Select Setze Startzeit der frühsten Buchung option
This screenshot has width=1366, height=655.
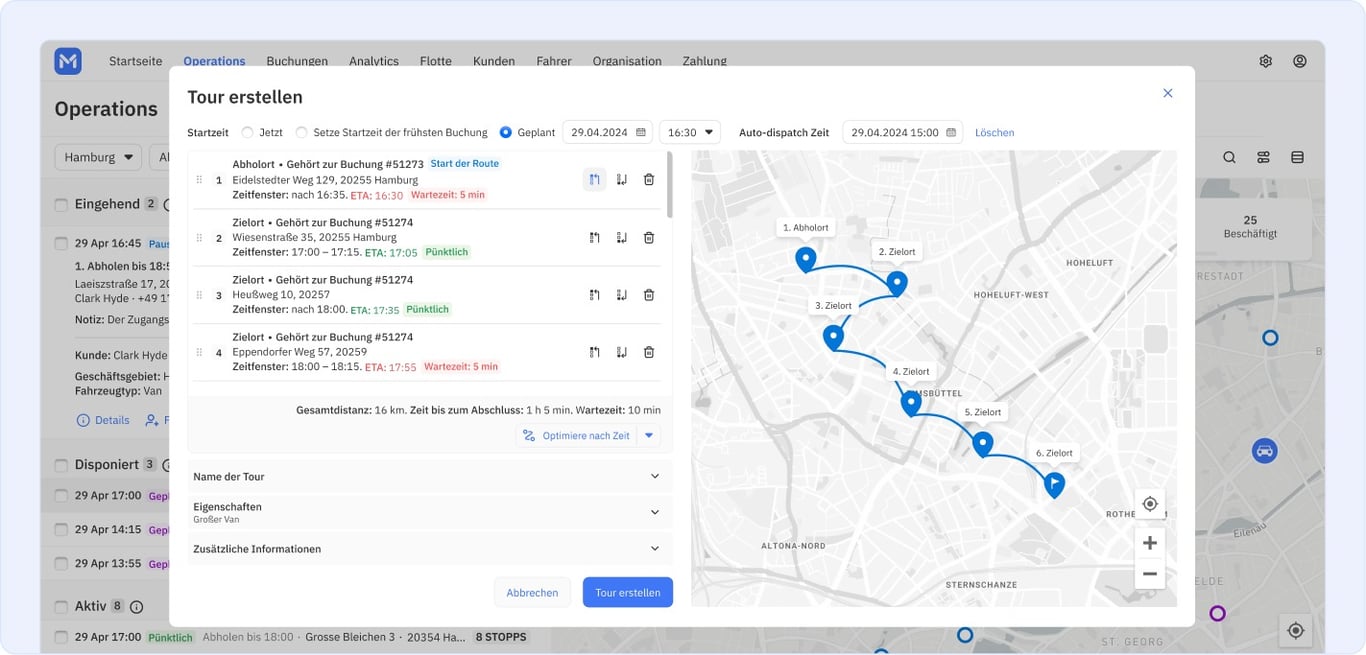(301, 132)
